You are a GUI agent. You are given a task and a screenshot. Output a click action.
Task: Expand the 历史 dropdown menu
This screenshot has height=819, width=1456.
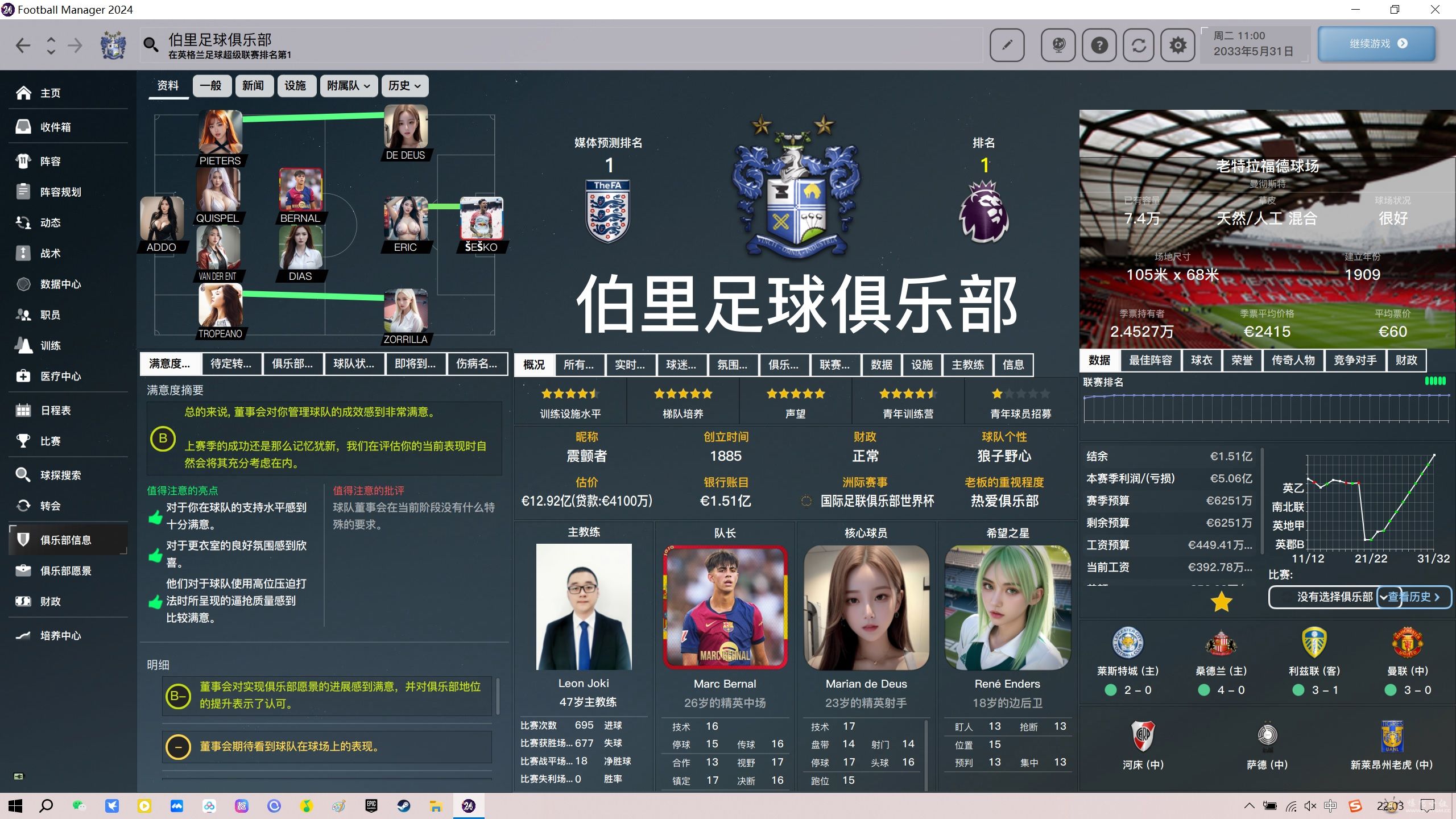404,86
